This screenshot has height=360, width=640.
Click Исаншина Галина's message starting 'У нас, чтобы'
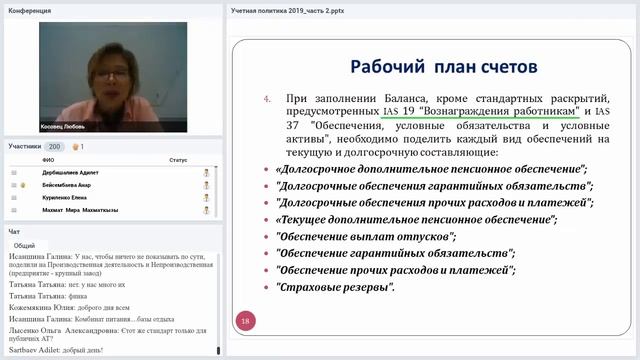coord(111,265)
